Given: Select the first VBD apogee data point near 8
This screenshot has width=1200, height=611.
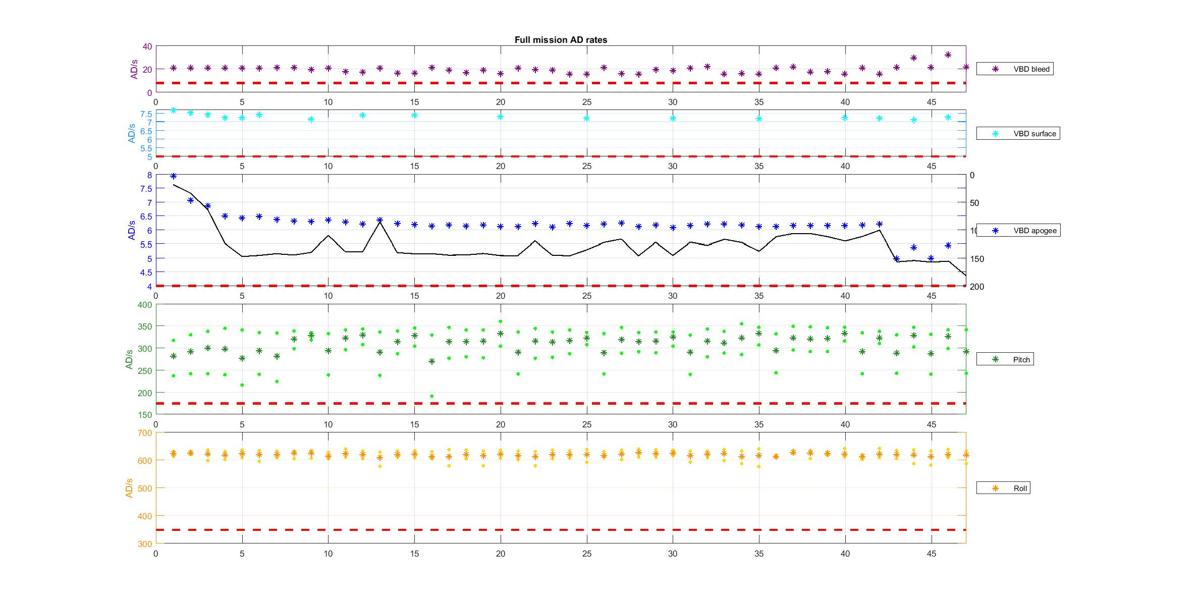Looking at the screenshot, I should point(173,176).
